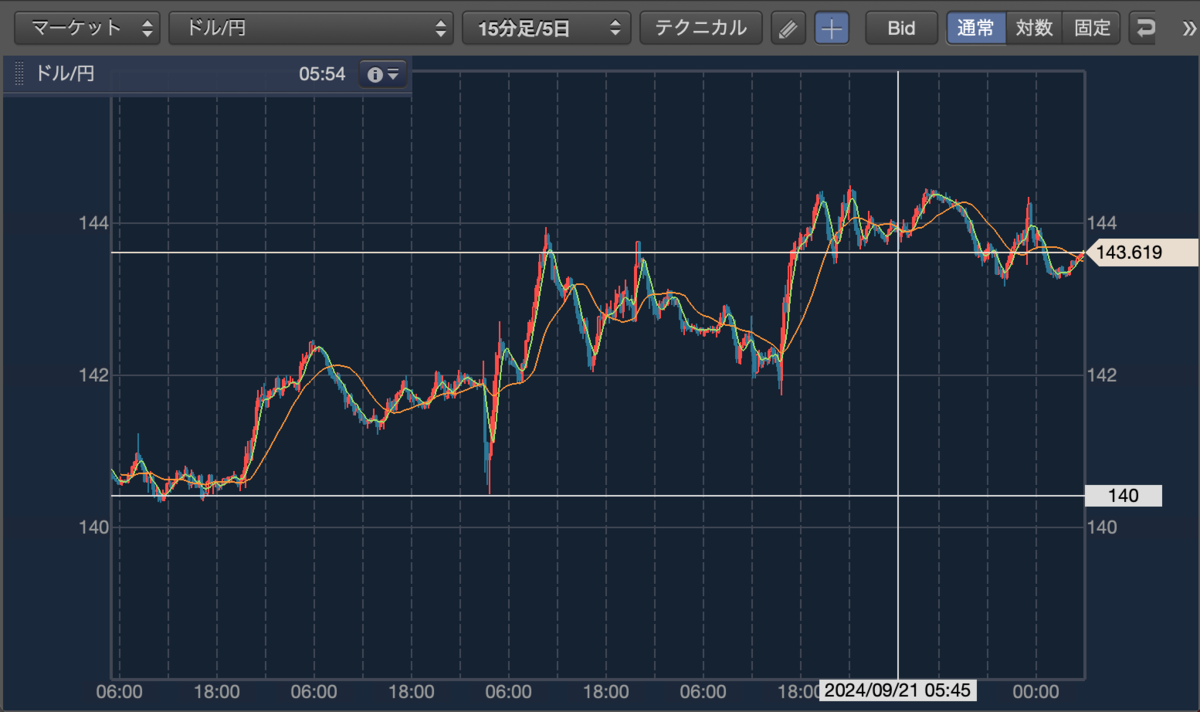
Task: Expand toolbar overflow double chevron
Action: pos(1187,28)
